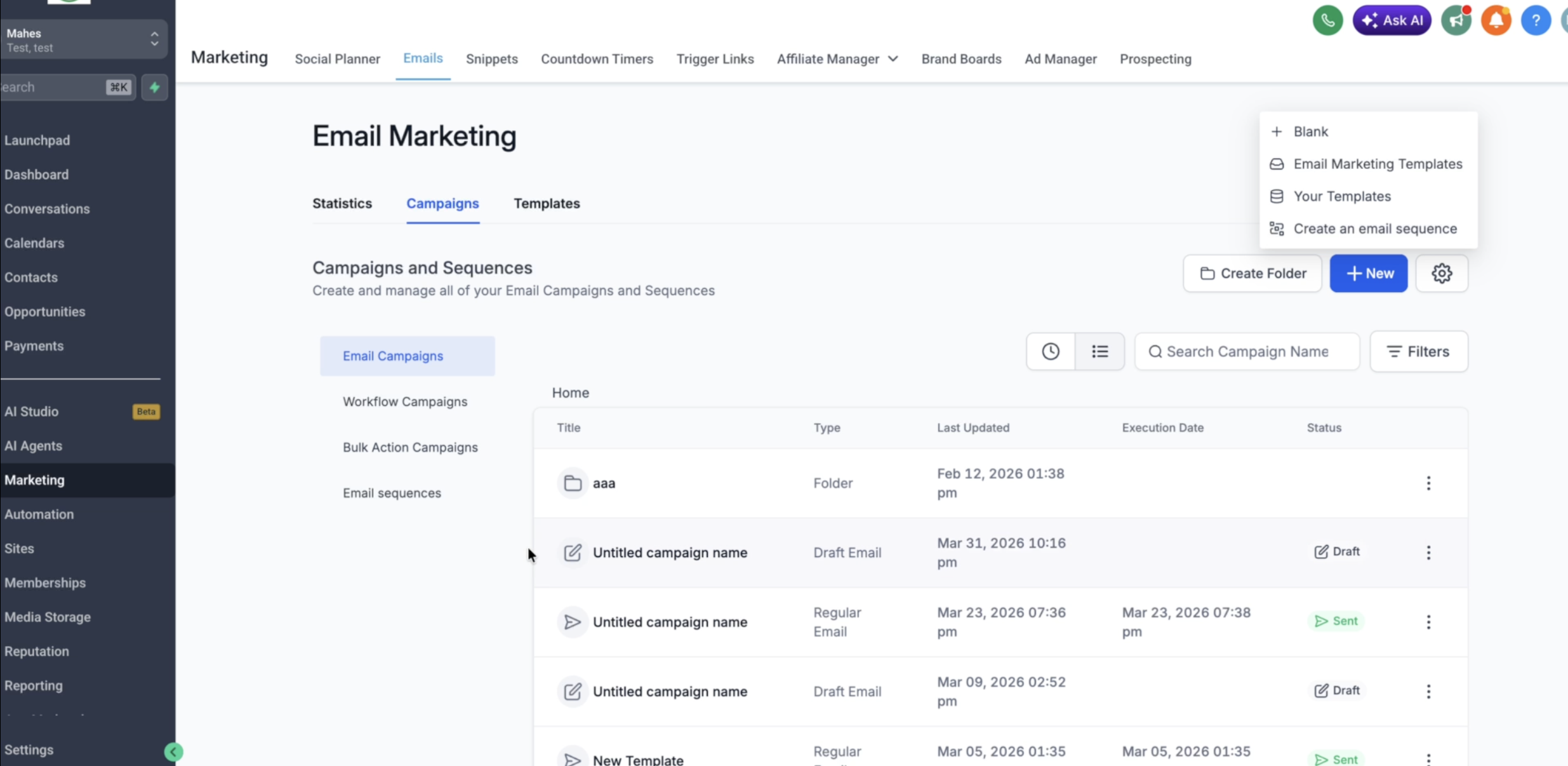
Task: Open the Filters button
Action: 1418,351
